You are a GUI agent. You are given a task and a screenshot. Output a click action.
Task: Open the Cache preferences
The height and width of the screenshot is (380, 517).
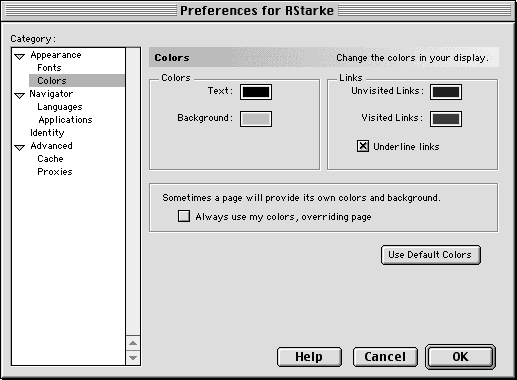tap(50, 159)
